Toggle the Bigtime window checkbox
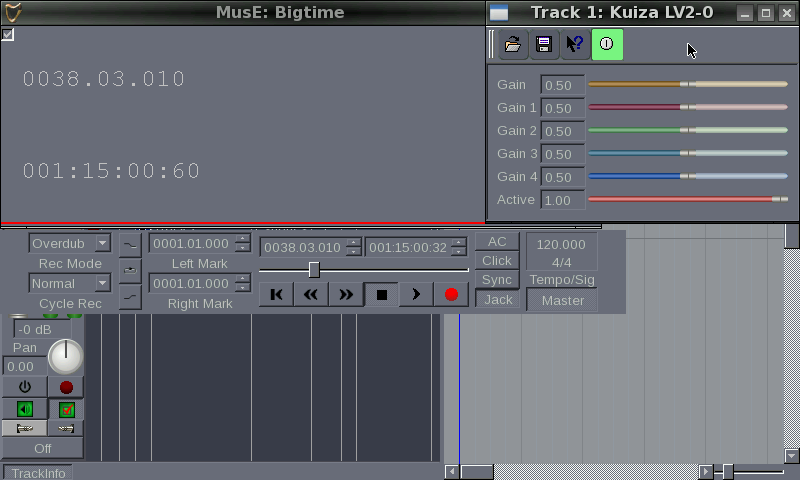800x480 pixels. click(8, 34)
